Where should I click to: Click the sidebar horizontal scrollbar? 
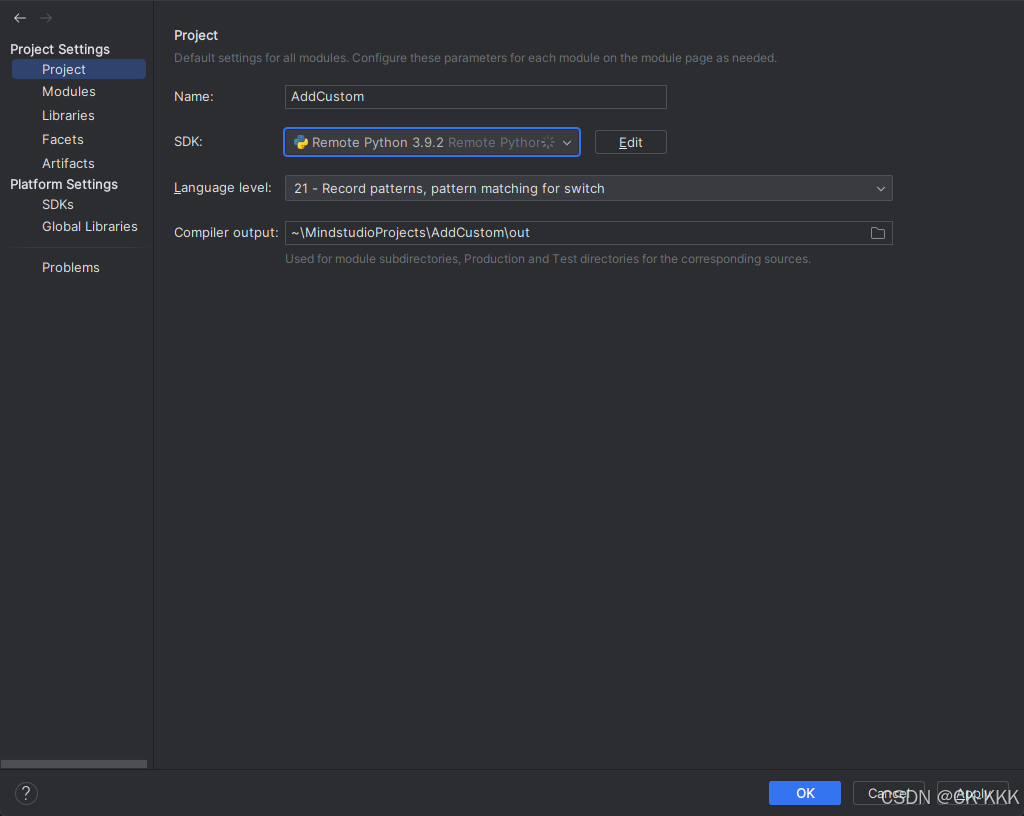[x=74, y=764]
